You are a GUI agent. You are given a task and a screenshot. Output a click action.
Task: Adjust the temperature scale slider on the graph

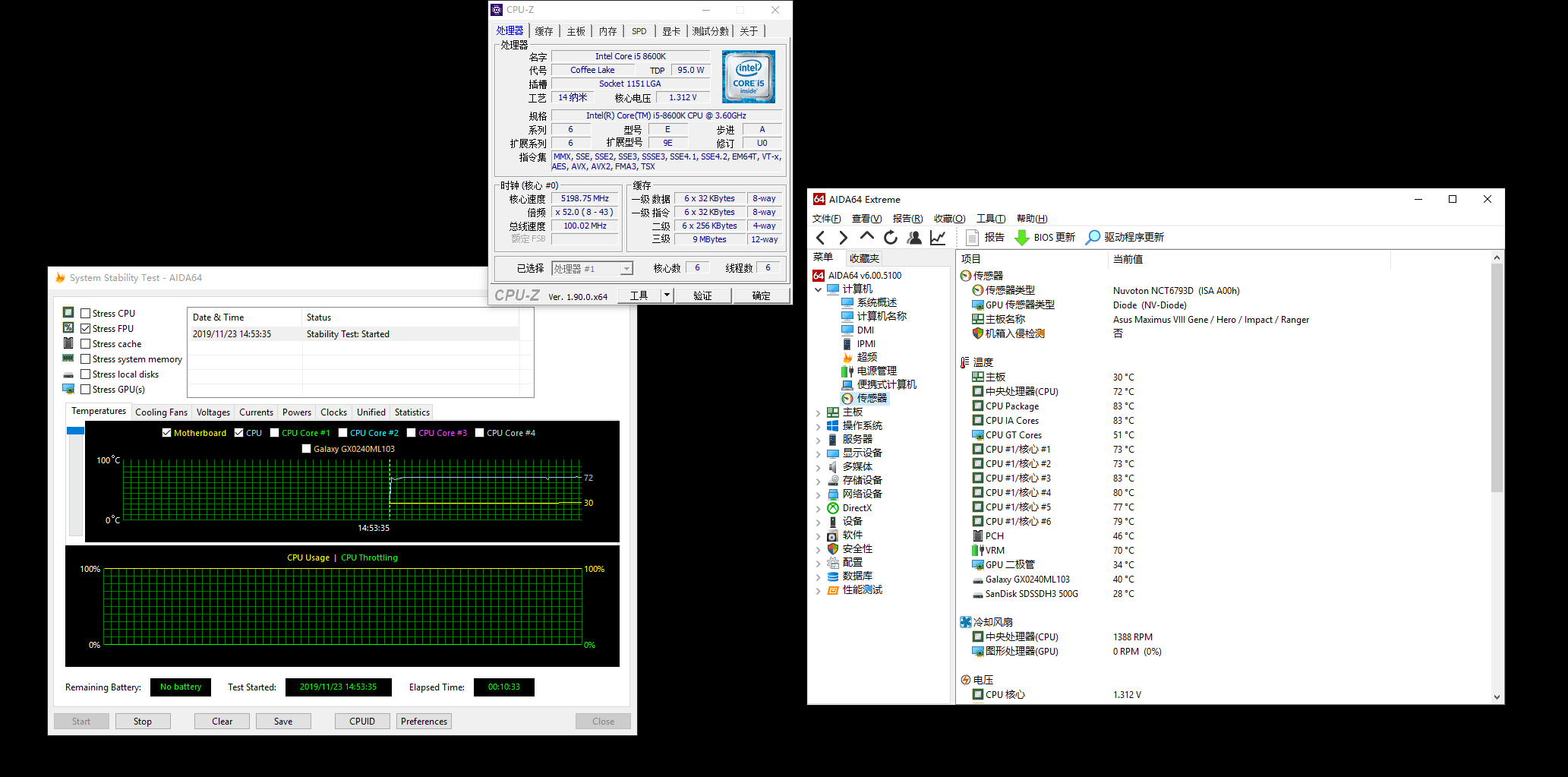click(74, 430)
